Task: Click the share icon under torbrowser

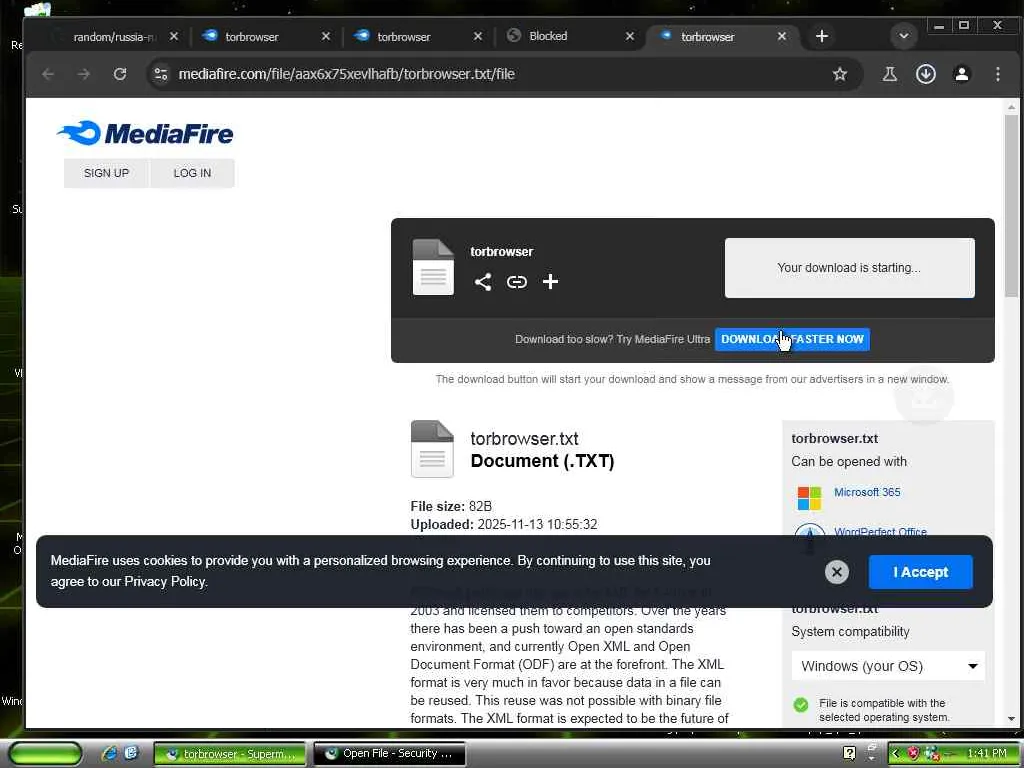Action: [483, 282]
